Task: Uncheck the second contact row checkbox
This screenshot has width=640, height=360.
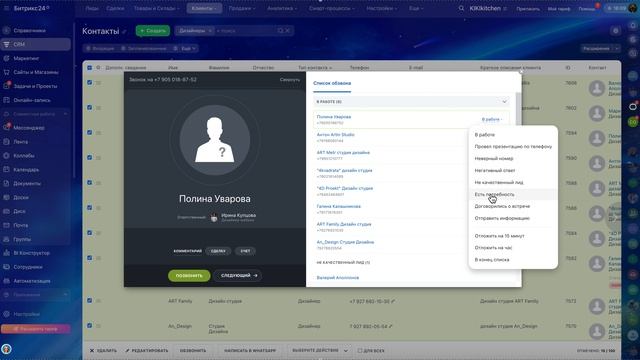Action: point(89,107)
